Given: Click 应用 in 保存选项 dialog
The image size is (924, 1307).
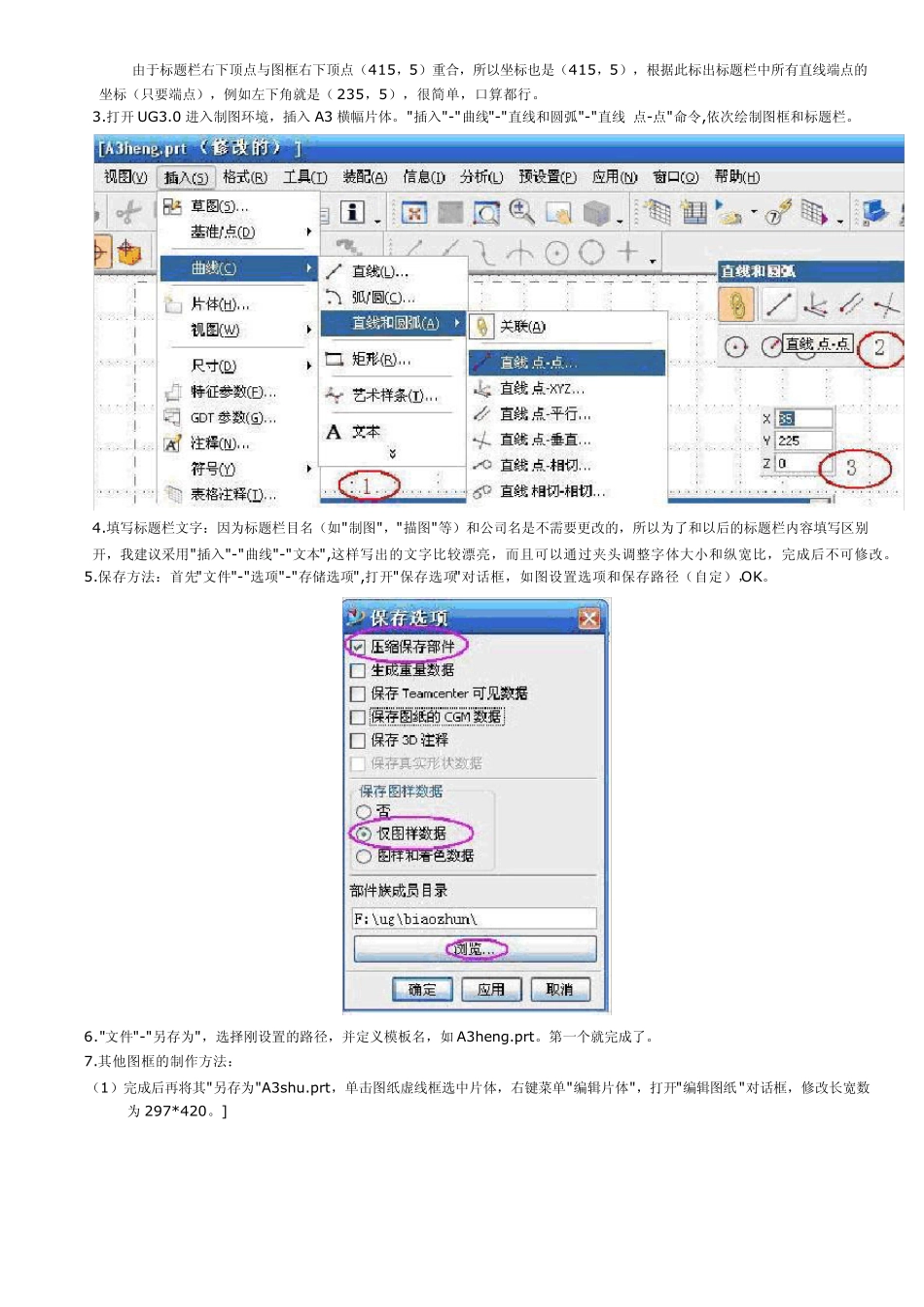Looking at the screenshot, I should (x=490, y=990).
